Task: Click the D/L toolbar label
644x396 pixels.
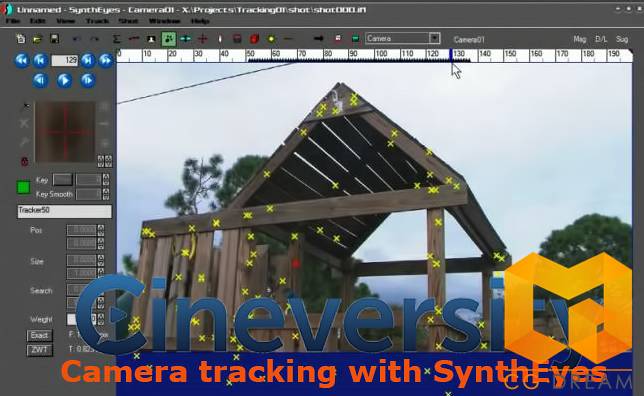Action: (601, 39)
